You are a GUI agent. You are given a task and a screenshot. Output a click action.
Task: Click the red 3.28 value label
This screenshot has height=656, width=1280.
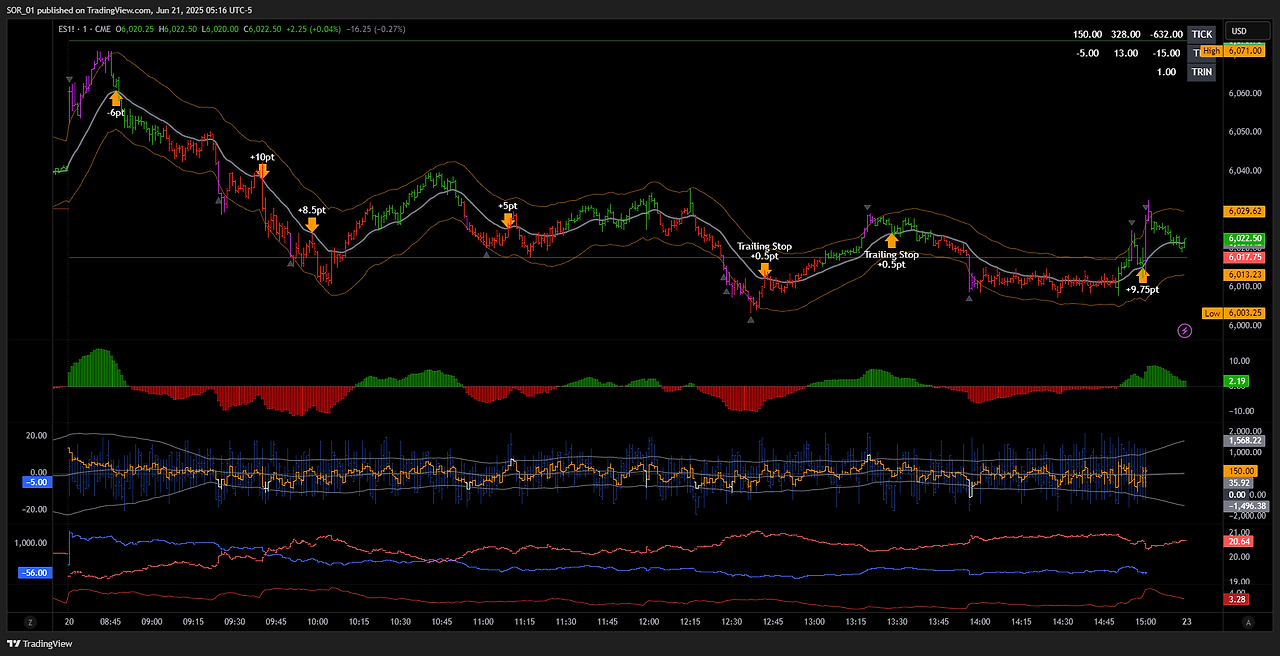(x=1238, y=599)
